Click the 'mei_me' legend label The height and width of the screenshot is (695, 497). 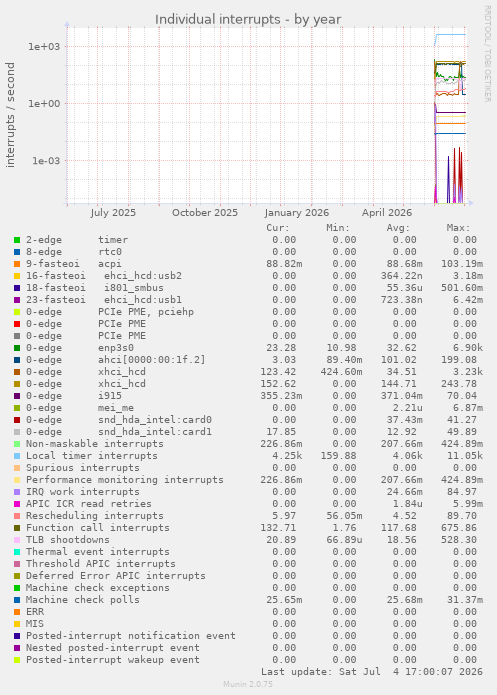(116, 408)
